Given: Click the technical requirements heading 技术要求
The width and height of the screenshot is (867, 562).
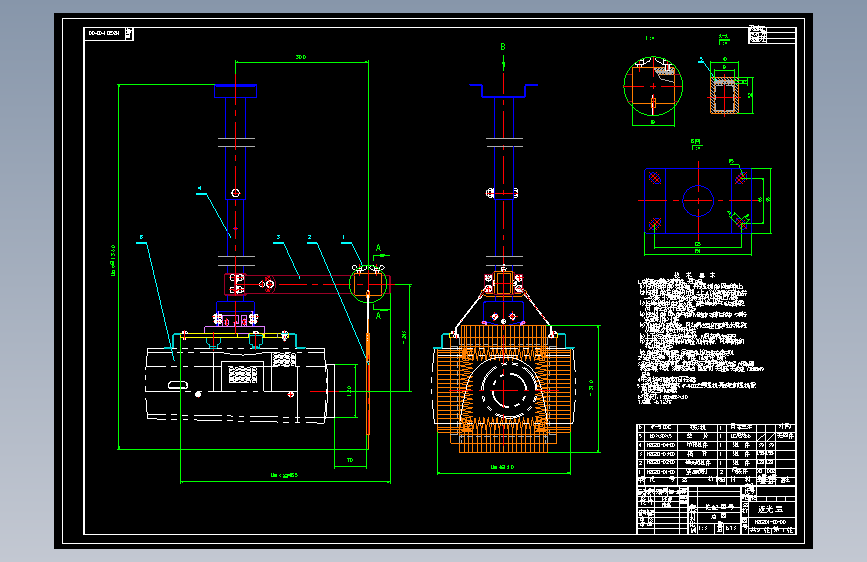Looking at the screenshot, I should pos(693,275).
